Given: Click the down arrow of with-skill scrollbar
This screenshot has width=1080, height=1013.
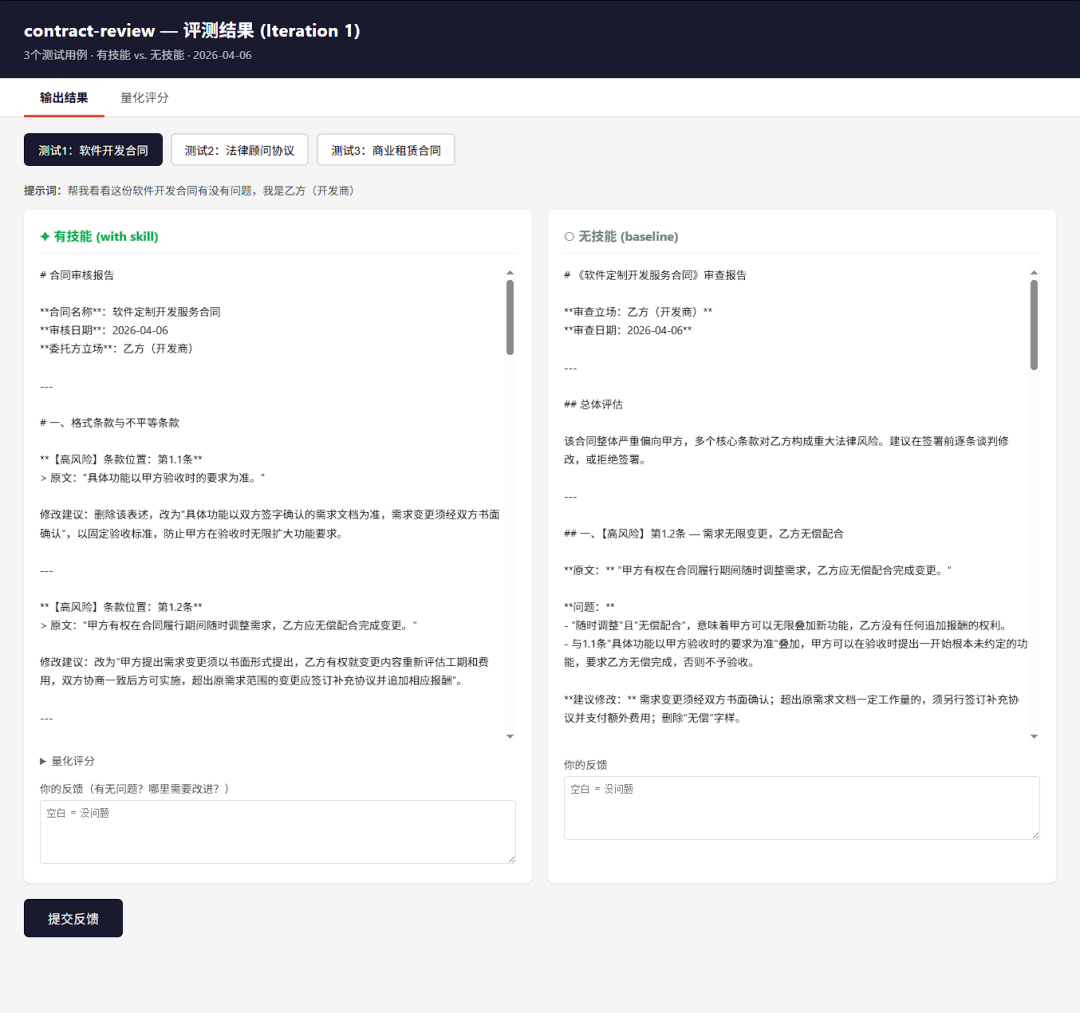Looking at the screenshot, I should (510, 736).
